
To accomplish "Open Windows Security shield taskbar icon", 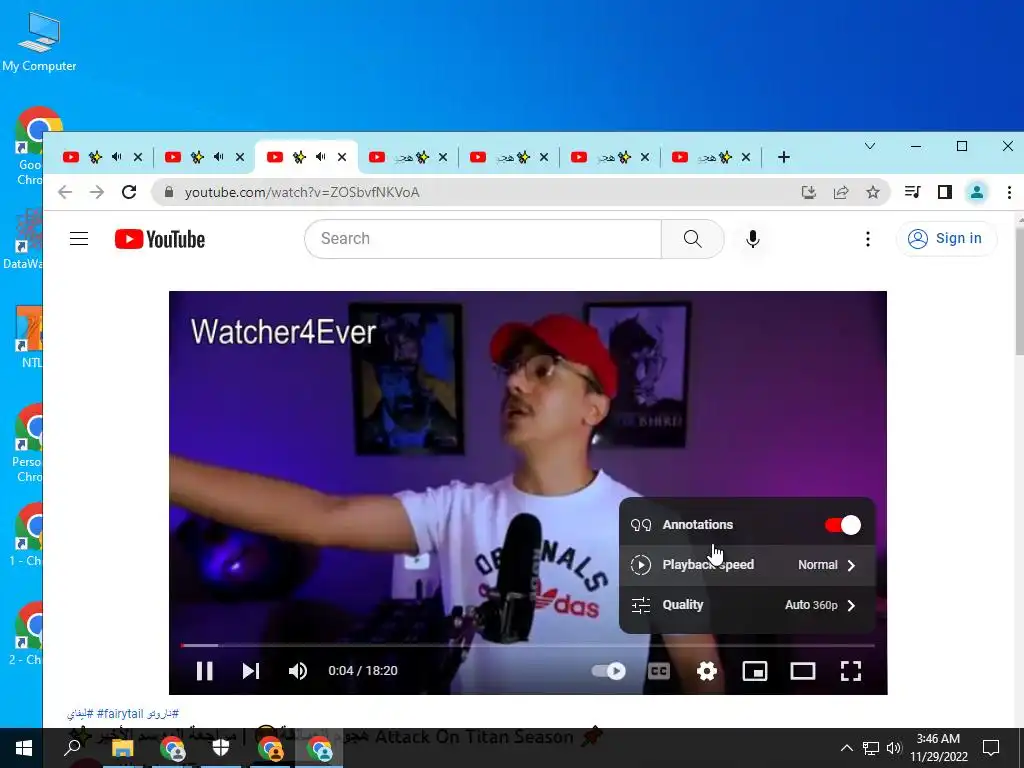I will tap(221, 748).
